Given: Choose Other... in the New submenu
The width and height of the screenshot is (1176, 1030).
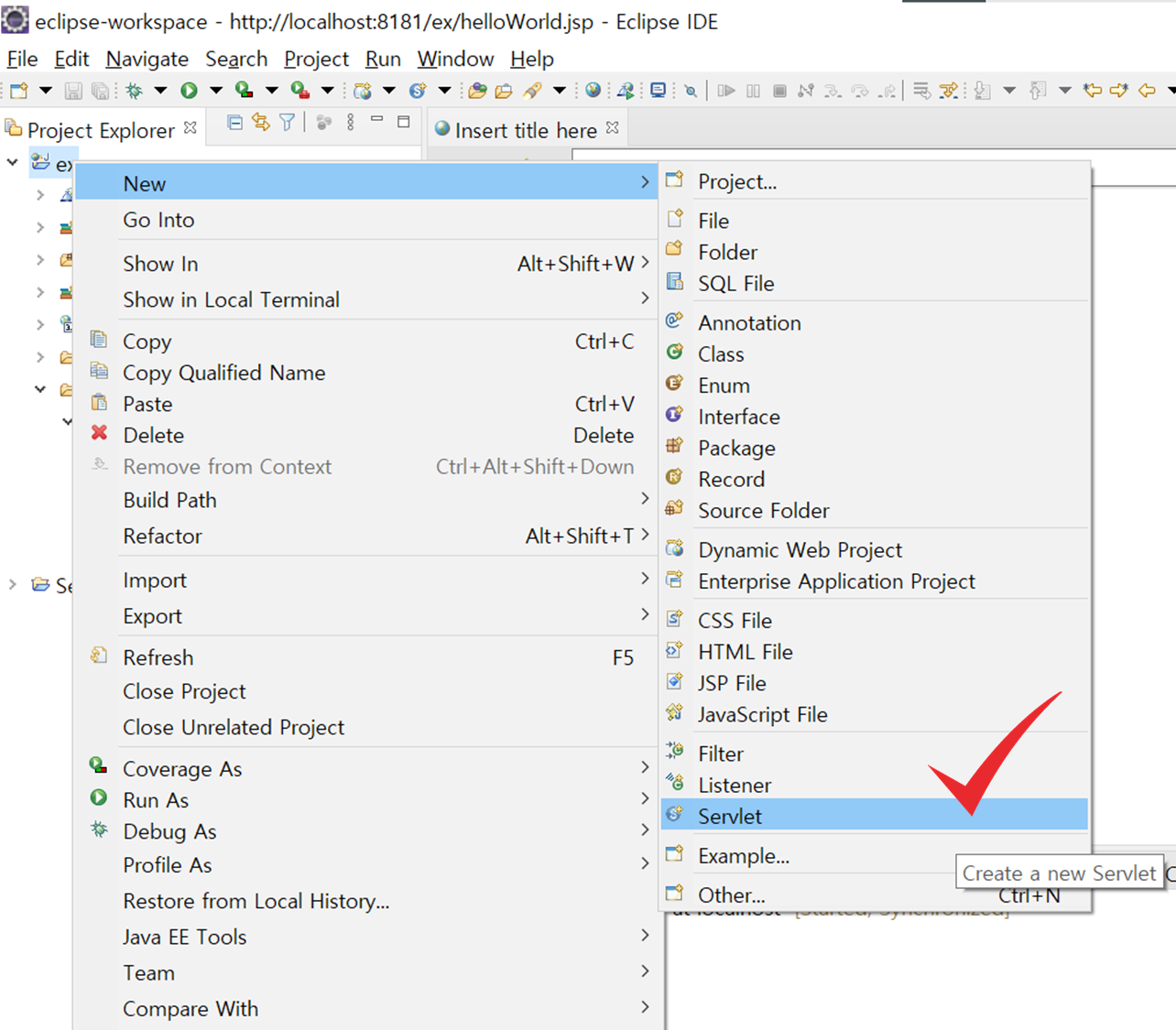Looking at the screenshot, I should tap(875, 894).
